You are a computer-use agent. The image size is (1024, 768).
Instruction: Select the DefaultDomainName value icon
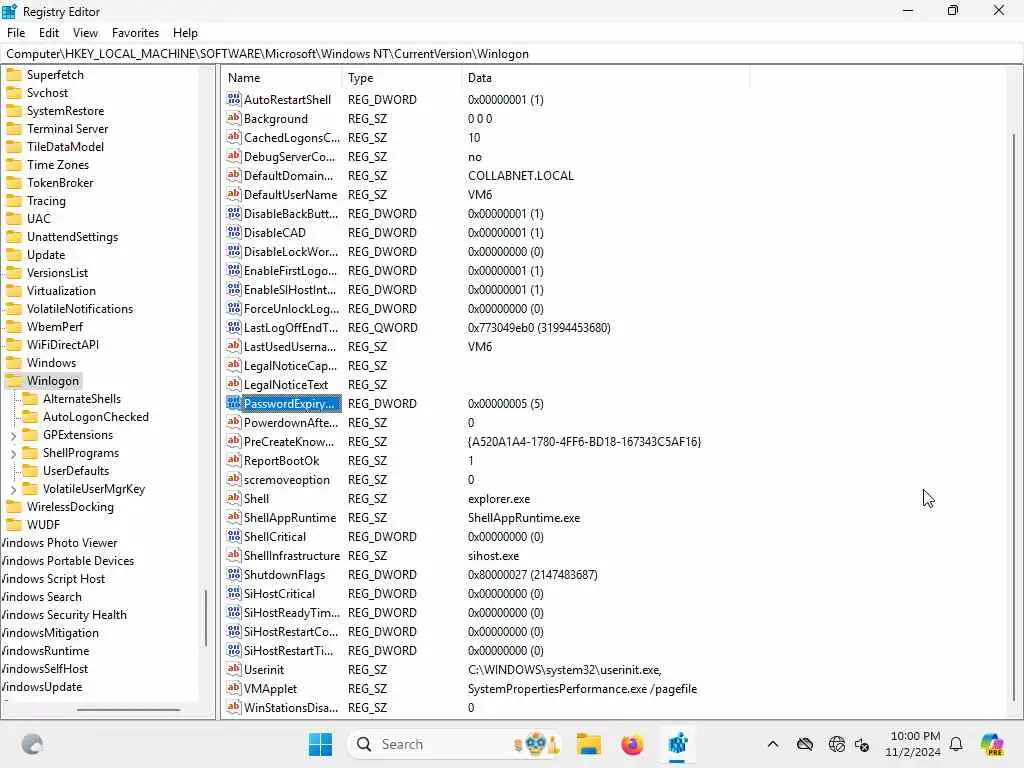[234, 175]
